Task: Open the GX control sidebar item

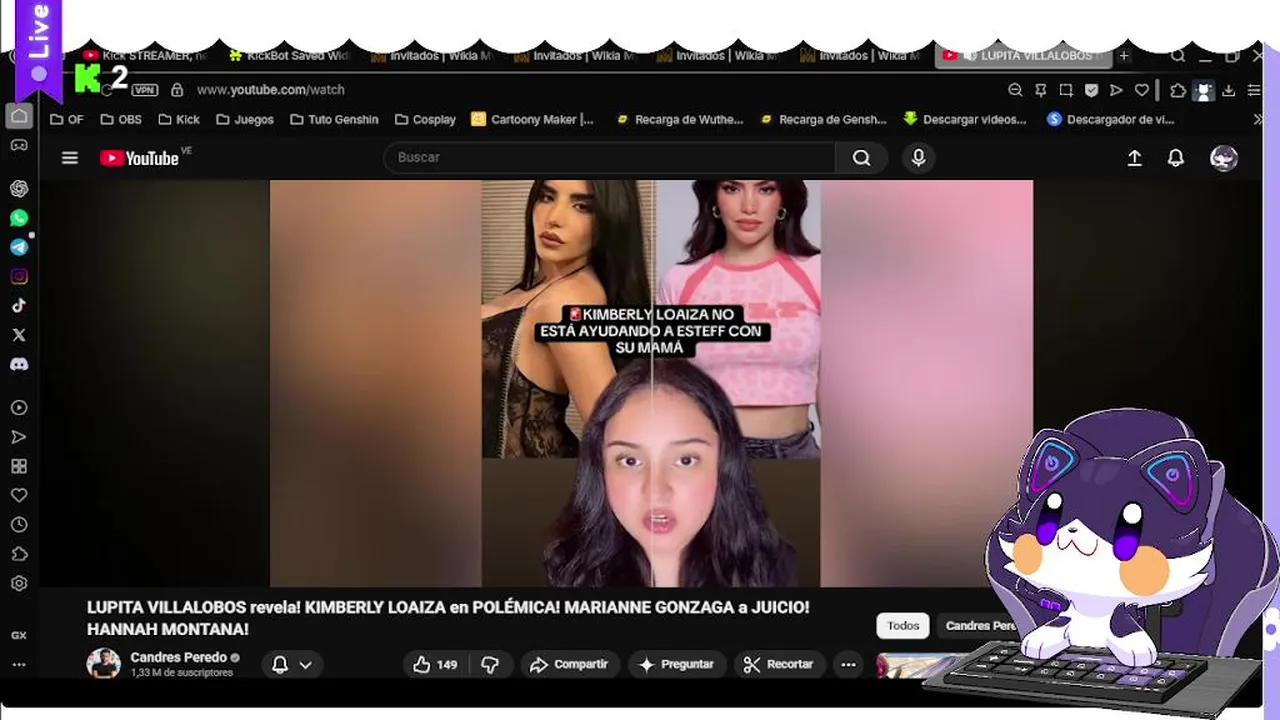Action: coord(19,635)
